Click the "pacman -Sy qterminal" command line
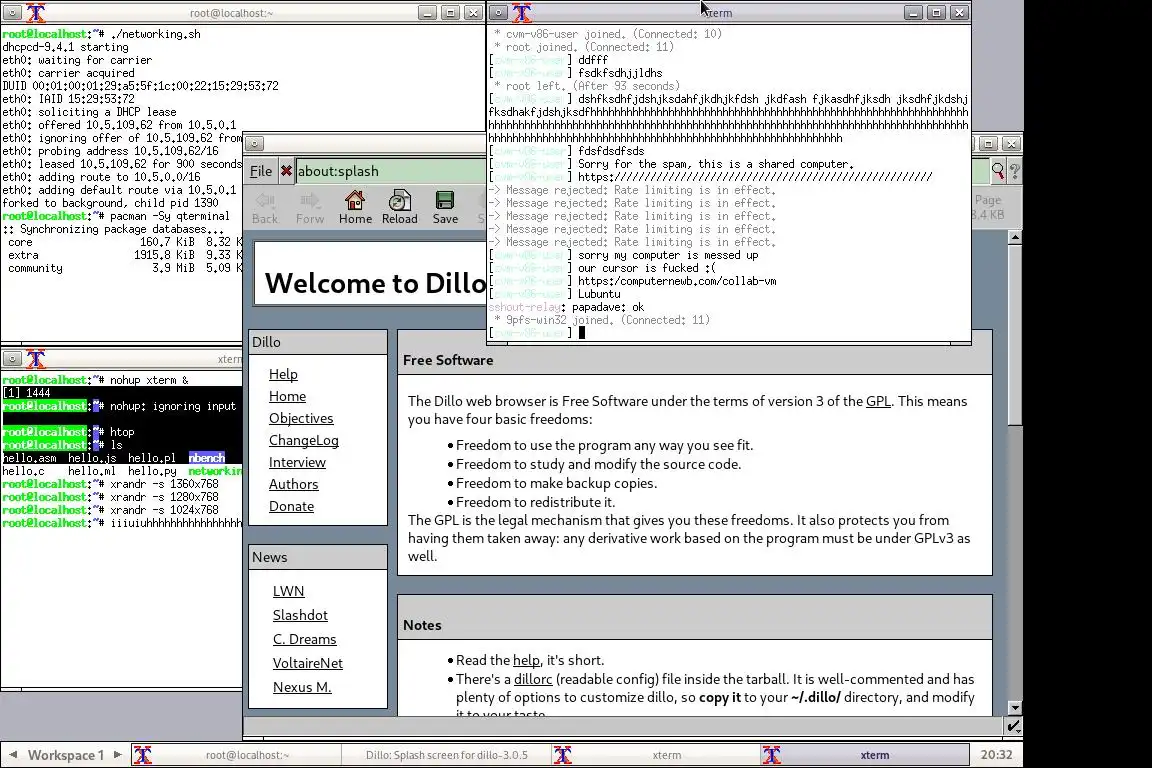 point(169,216)
